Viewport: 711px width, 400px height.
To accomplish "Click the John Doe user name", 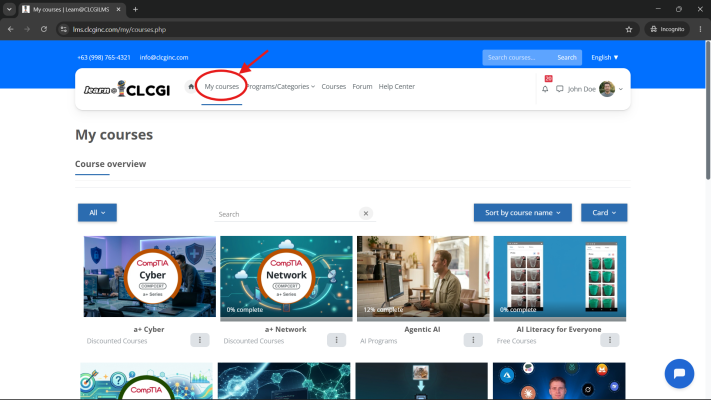I will click(581, 89).
